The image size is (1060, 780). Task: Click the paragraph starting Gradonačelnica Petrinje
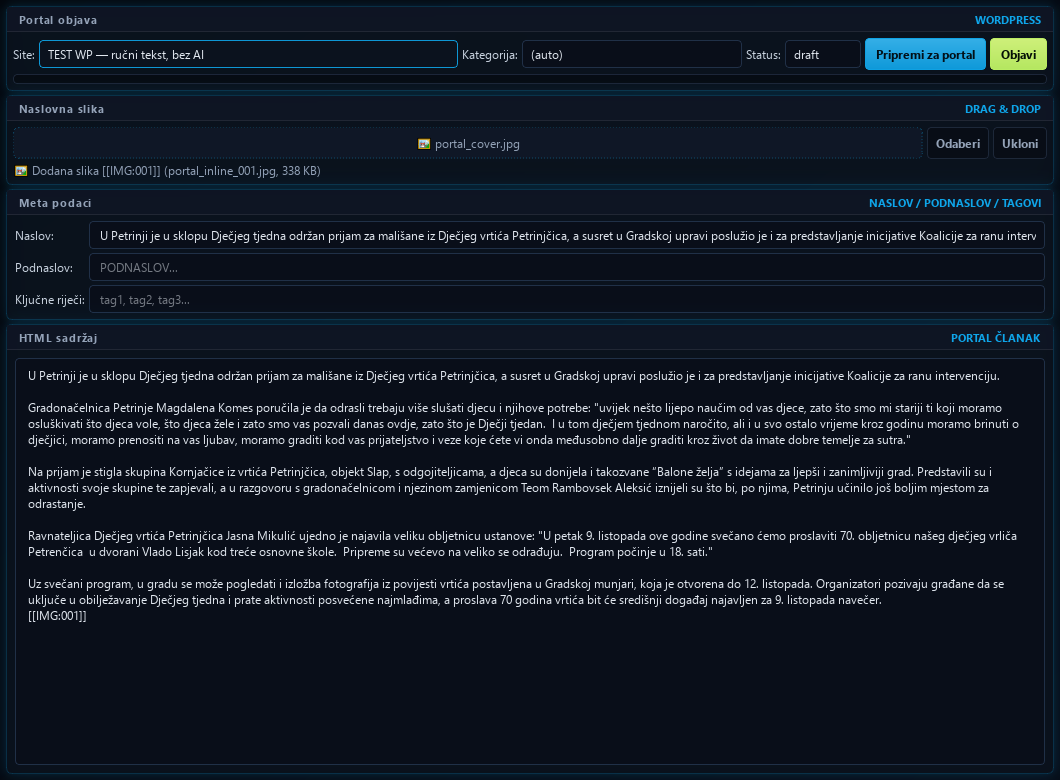click(524, 424)
